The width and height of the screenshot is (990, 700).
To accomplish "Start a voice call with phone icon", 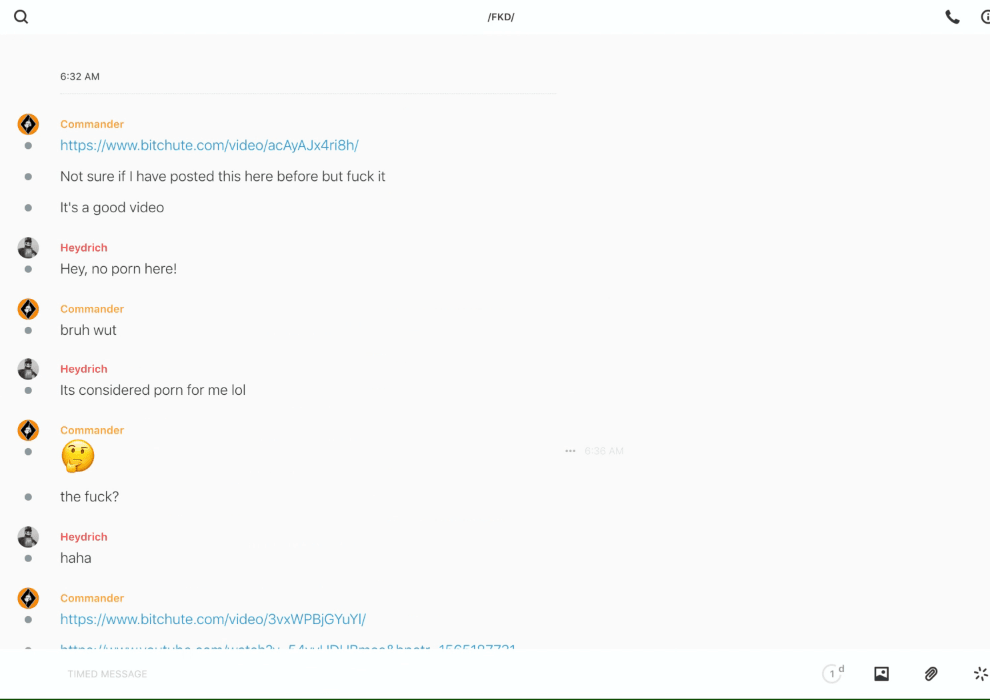I will click(x=952, y=17).
